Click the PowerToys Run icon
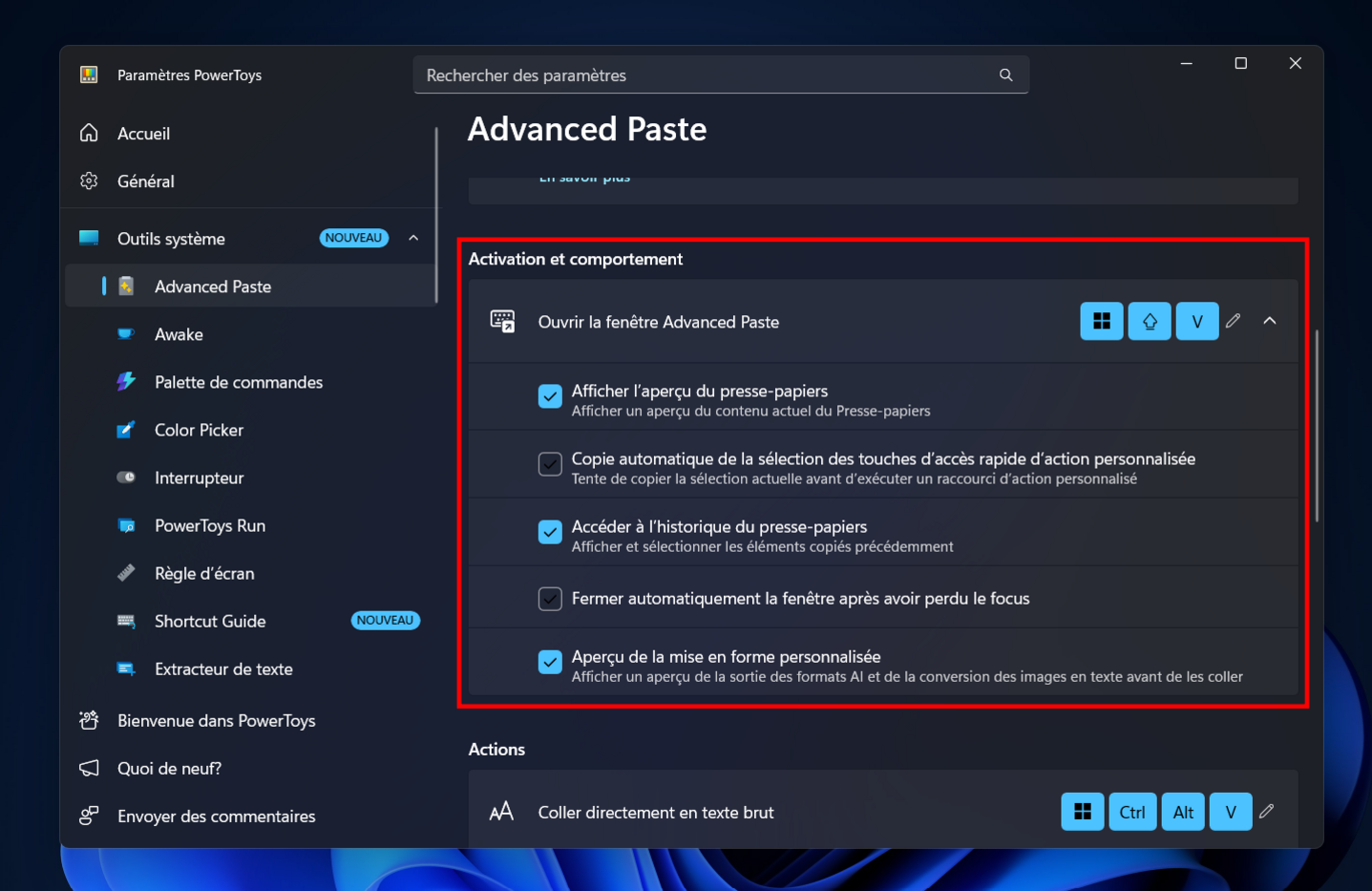Viewport: 1372px width, 891px height. tap(126, 524)
